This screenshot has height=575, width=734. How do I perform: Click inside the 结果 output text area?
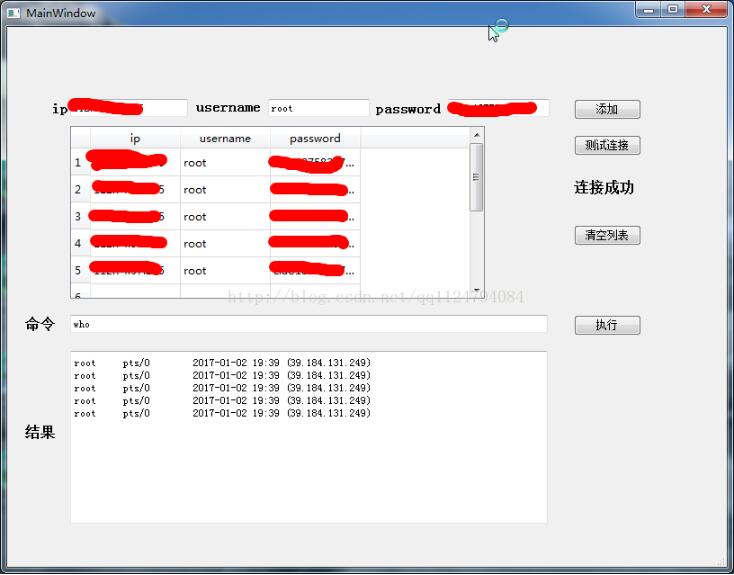[309, 437]
